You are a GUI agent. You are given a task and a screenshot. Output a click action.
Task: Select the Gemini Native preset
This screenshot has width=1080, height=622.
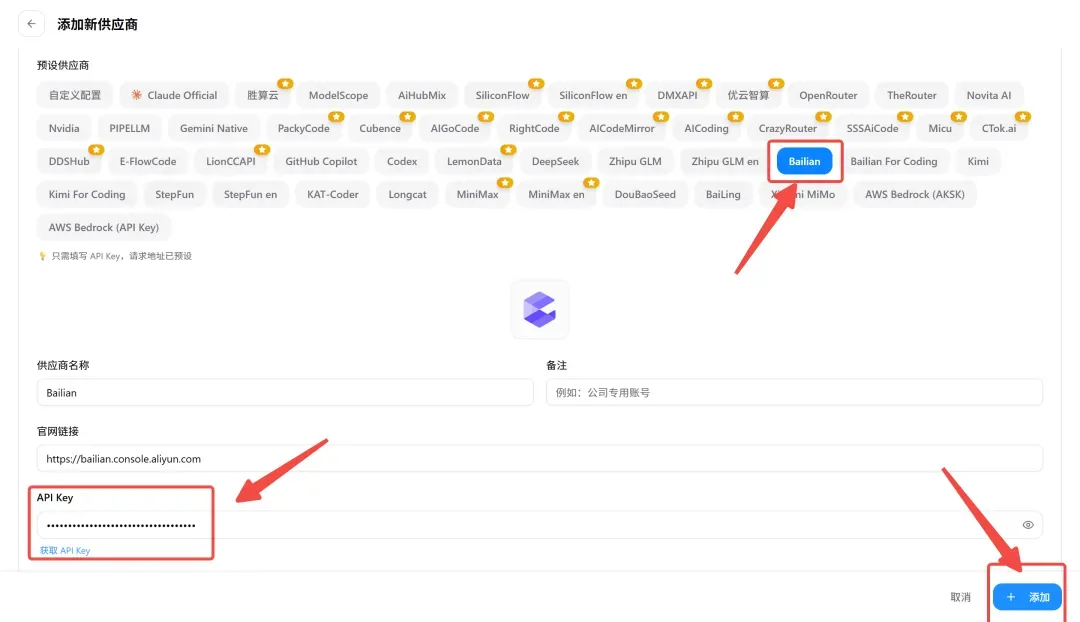point(214,128)
